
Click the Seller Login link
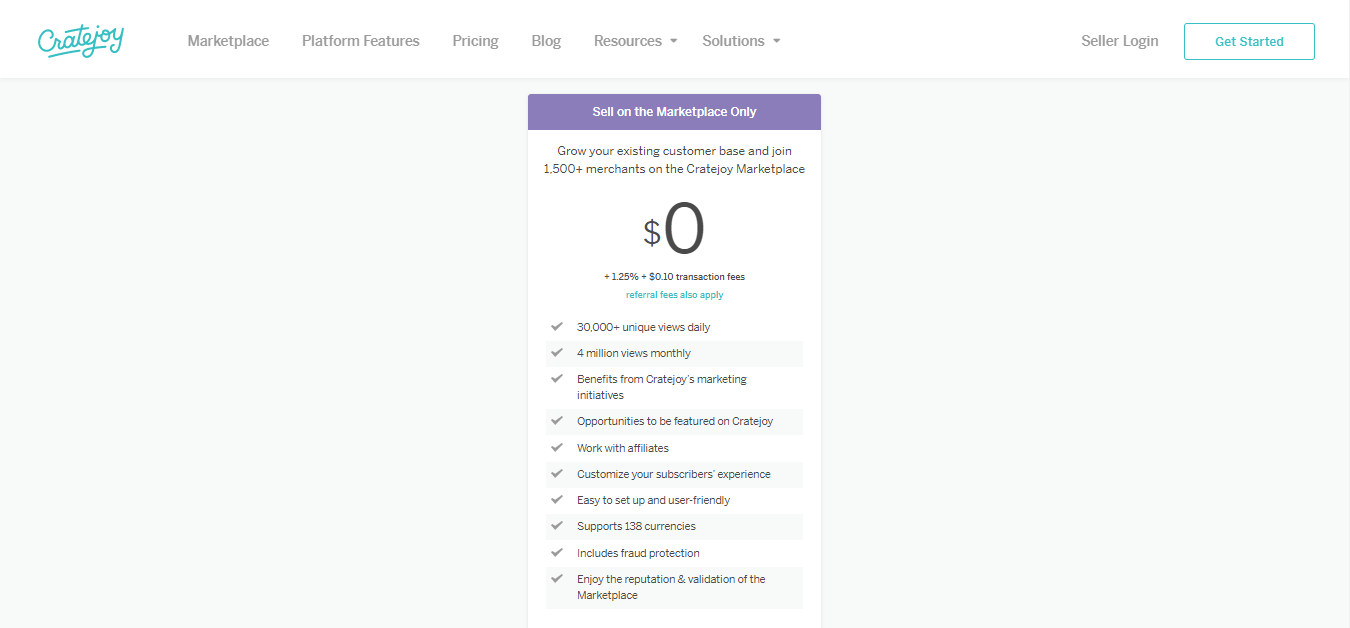tap(1120, 41)
